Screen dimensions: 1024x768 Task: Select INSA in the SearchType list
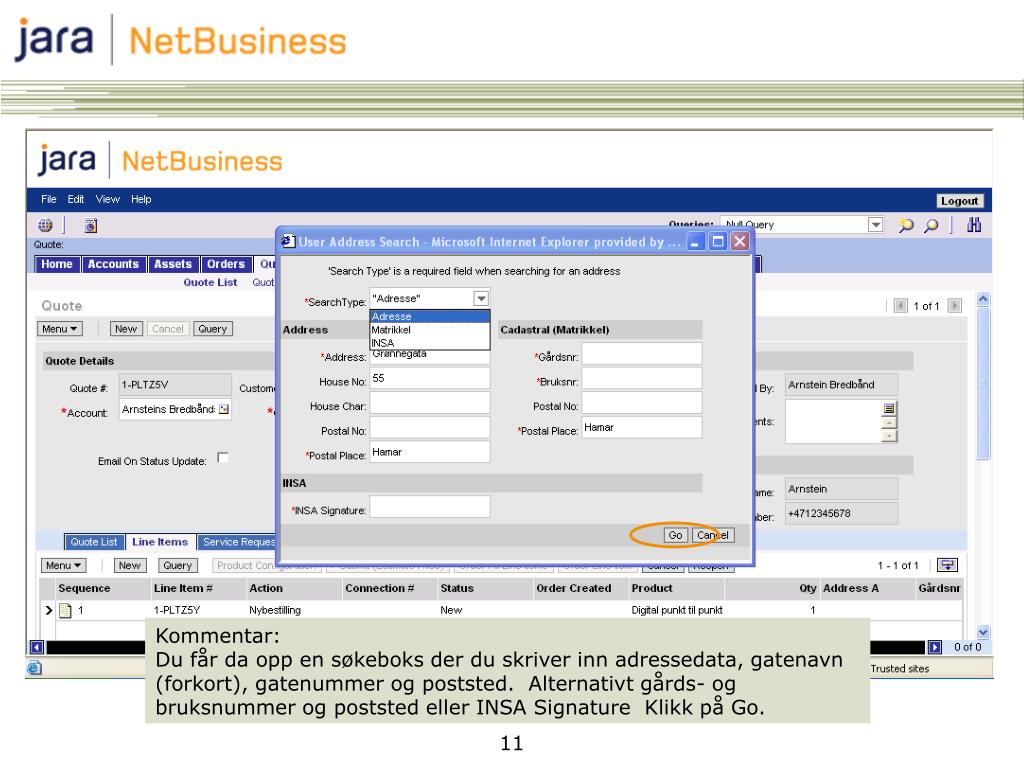click(x=430, y=343)
